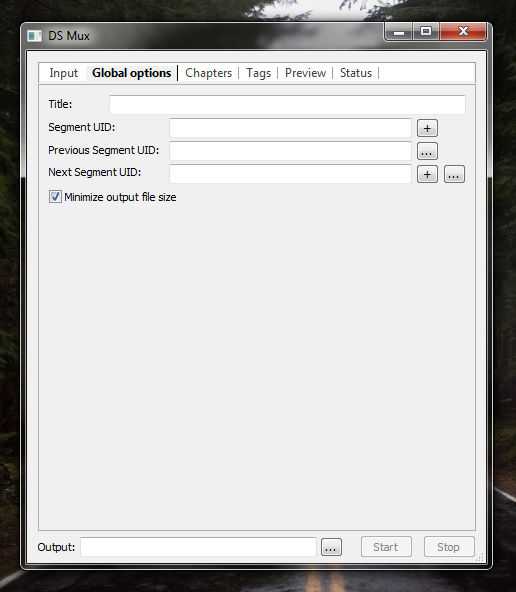Select the Global options tab
The height and width of the screenshot is (592, 516).
[x=131, y=73]
